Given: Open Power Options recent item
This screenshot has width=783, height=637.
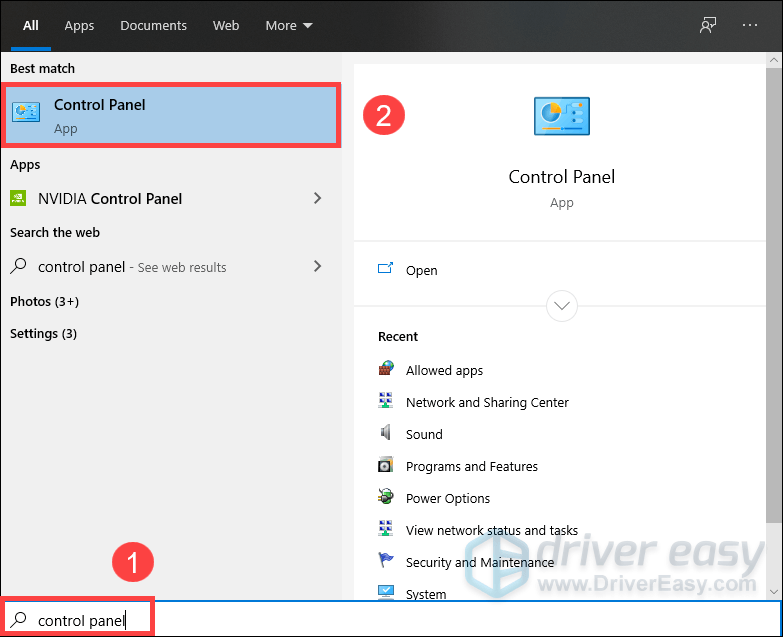Looking at the screenshot, I should 447,498.
